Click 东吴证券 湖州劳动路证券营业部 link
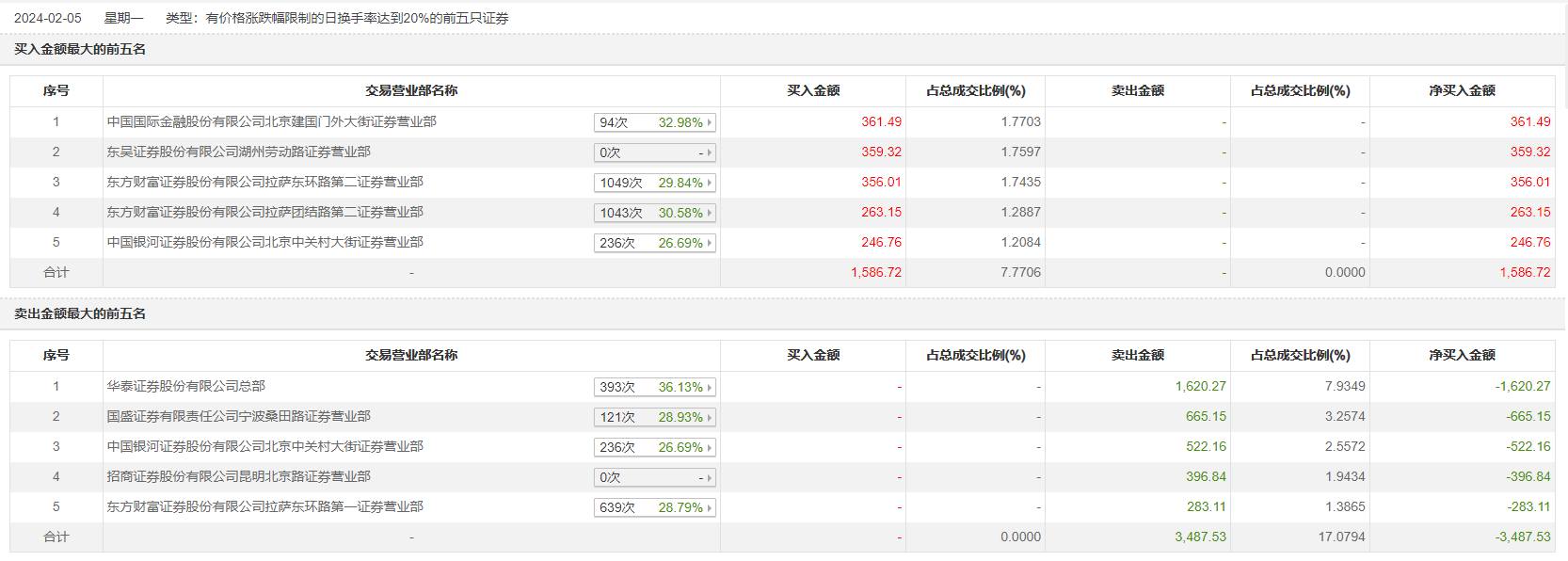The width and height of the screenshot is (1568, 561). pos(238,152)
